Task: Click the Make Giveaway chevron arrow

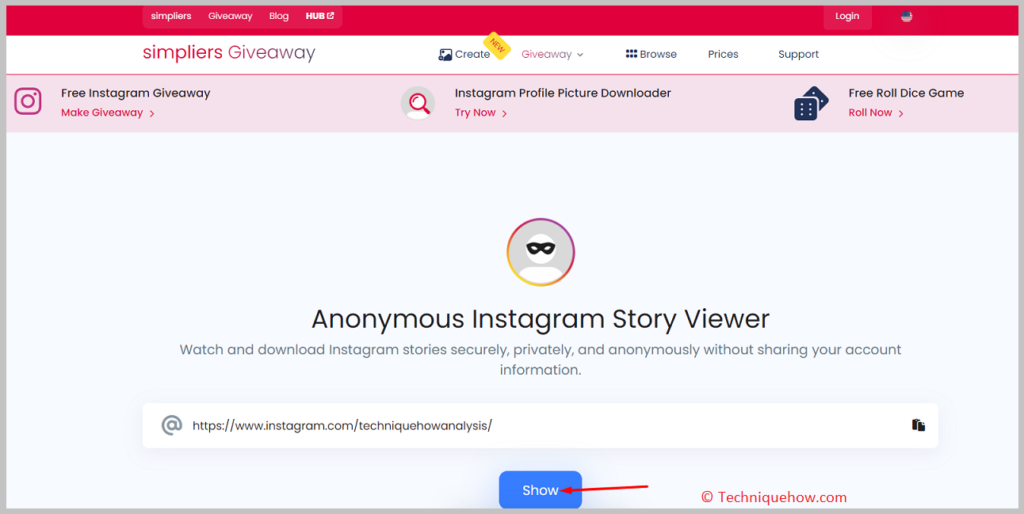Action: click(x=152, y=114)
